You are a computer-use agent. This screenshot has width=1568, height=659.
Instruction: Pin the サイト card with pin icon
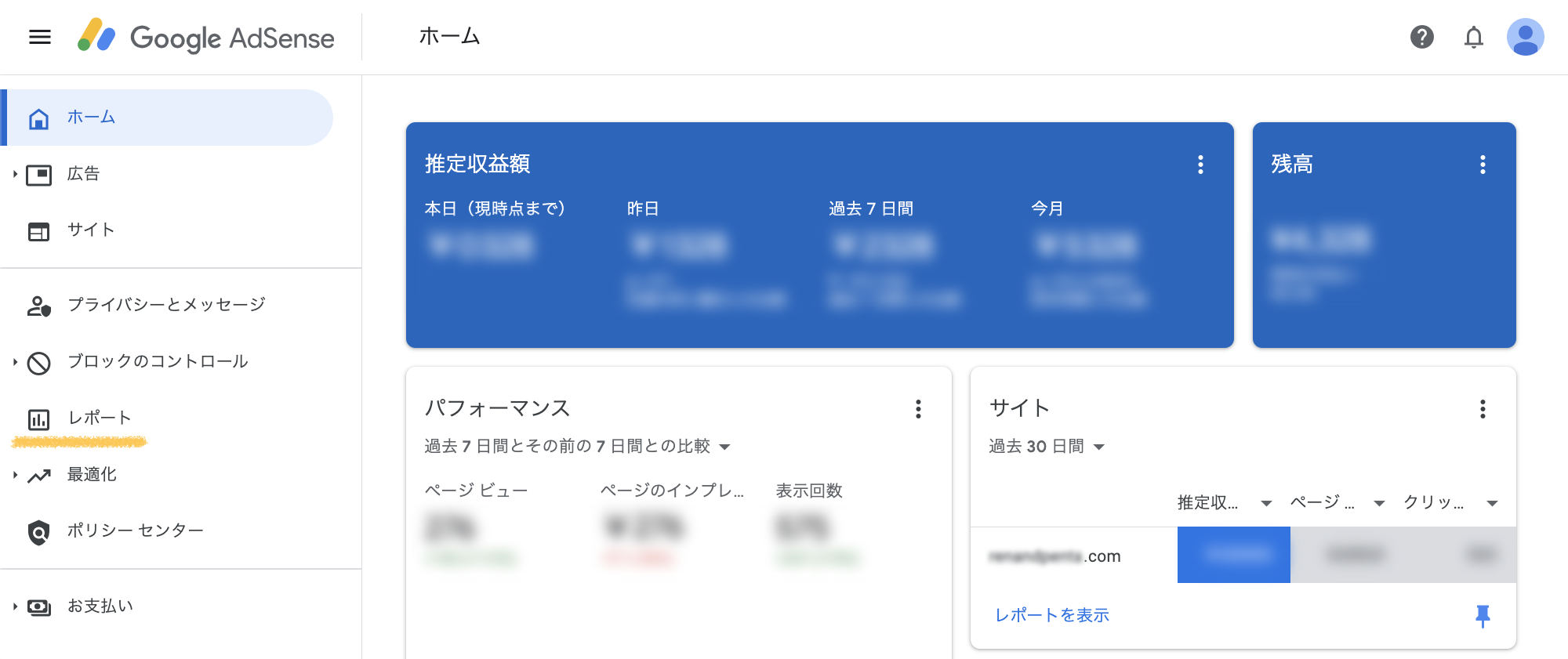pyautogui.click(x=1483, y=616)
